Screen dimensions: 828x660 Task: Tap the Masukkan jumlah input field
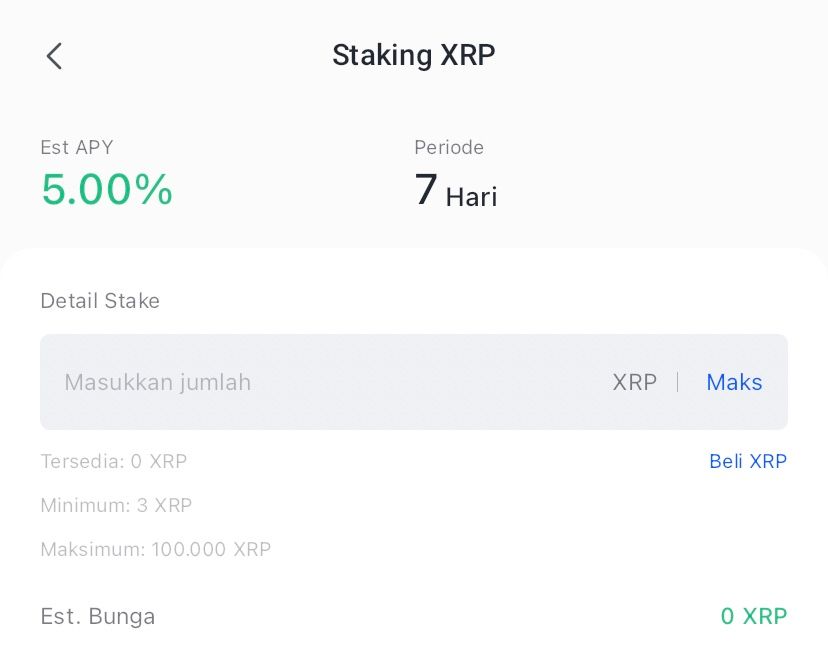[157, 382]
